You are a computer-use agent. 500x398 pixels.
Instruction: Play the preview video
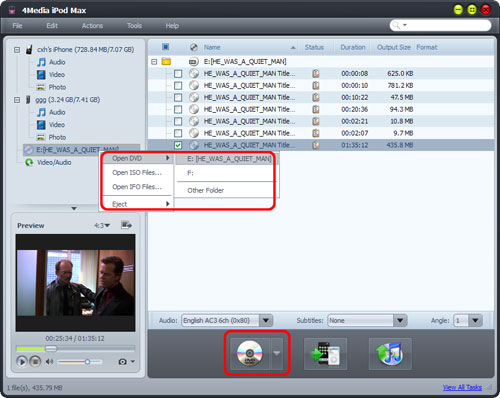coord(22,361)
